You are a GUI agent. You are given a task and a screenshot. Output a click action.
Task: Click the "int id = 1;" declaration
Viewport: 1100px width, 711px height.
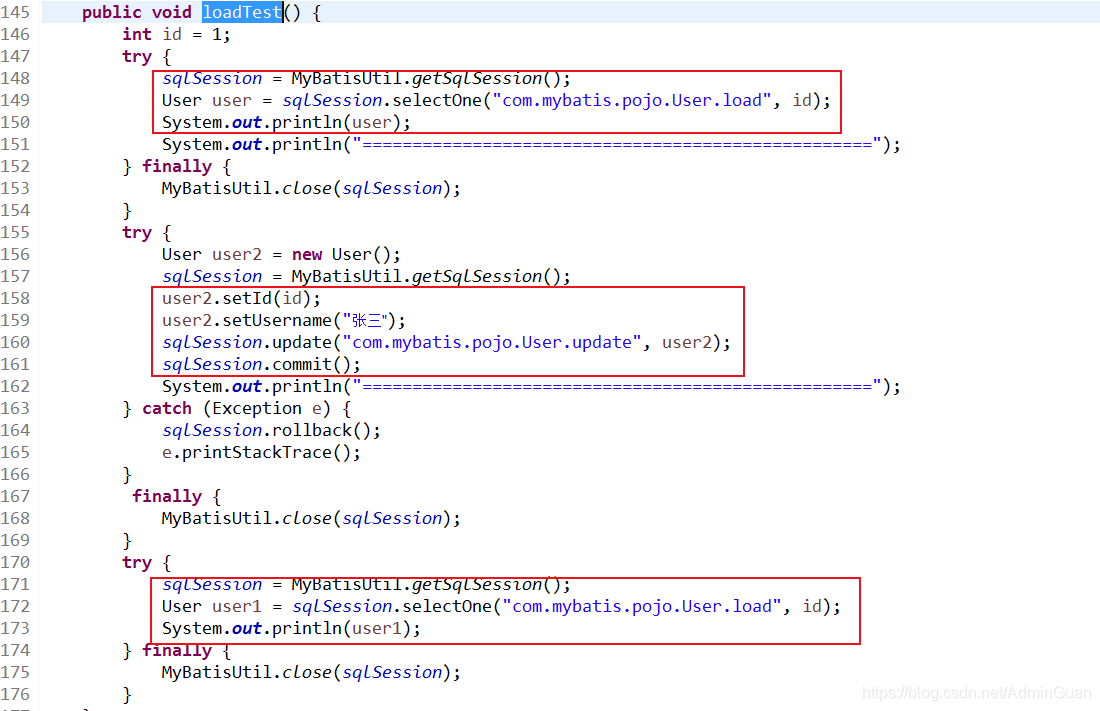(x=176, y=34)
